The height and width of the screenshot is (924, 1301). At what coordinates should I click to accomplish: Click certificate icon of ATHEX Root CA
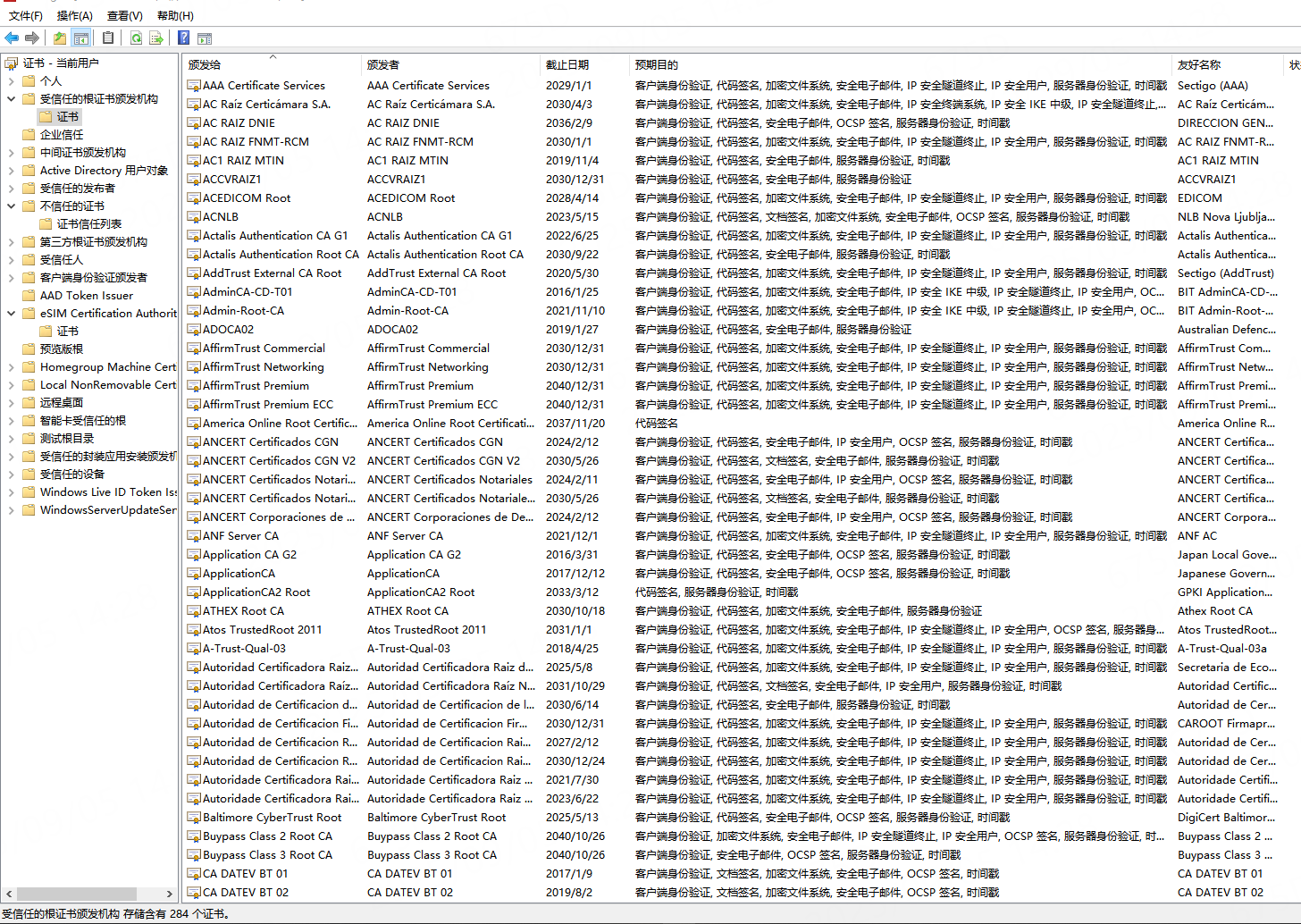[194, 611]
